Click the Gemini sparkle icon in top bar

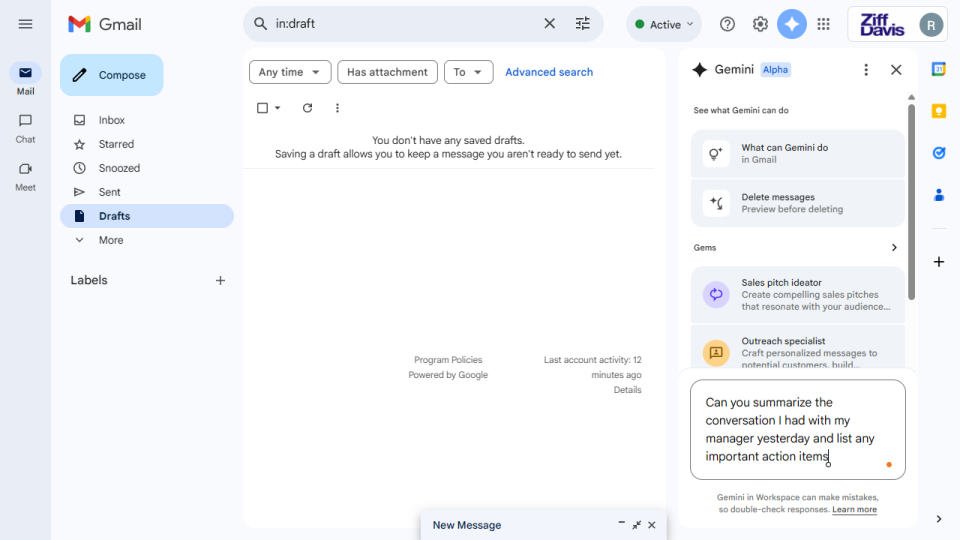pos(792,24)
